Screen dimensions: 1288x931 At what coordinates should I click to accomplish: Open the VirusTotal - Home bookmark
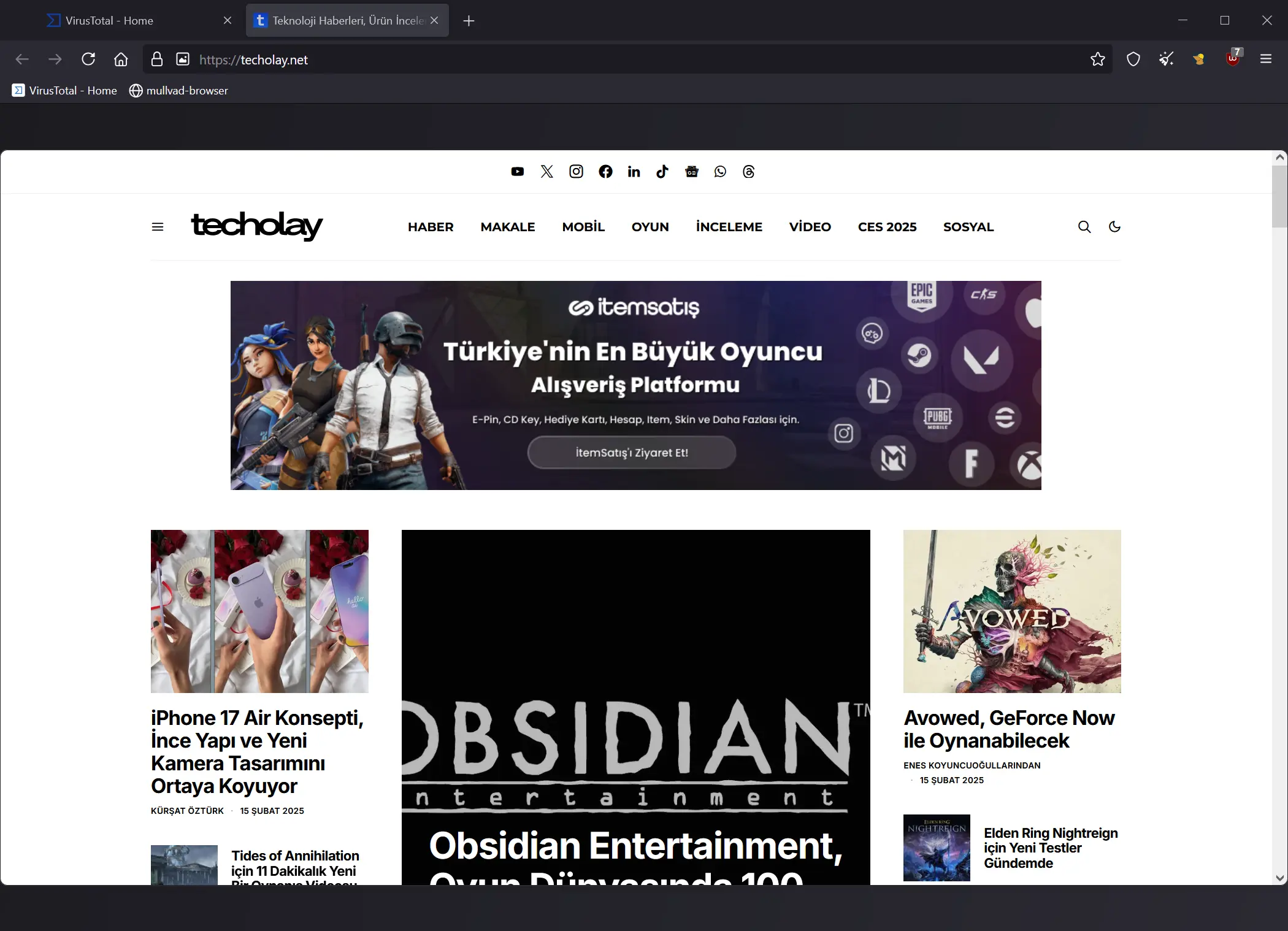64,91
